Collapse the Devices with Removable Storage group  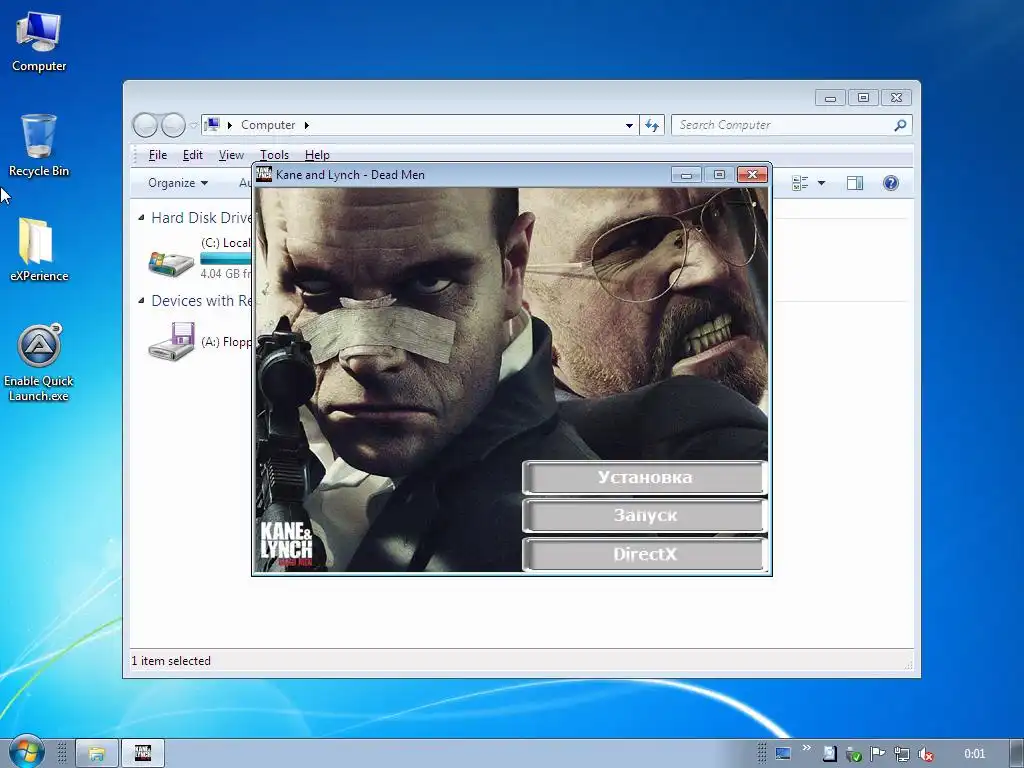(141, 300)
